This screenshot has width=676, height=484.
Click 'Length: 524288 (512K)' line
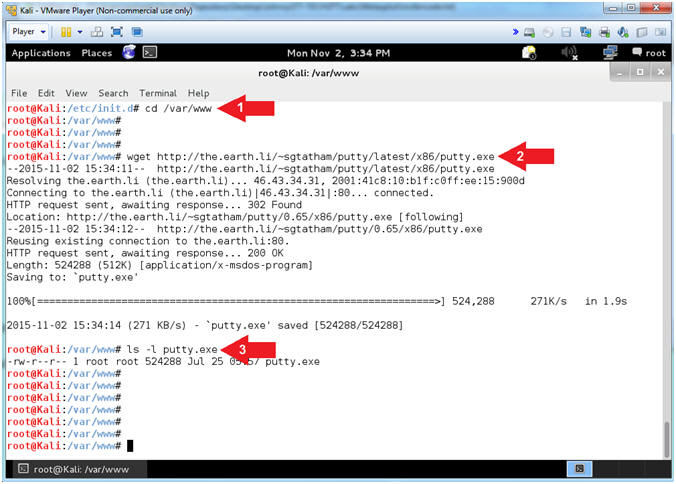click(160, 265)
